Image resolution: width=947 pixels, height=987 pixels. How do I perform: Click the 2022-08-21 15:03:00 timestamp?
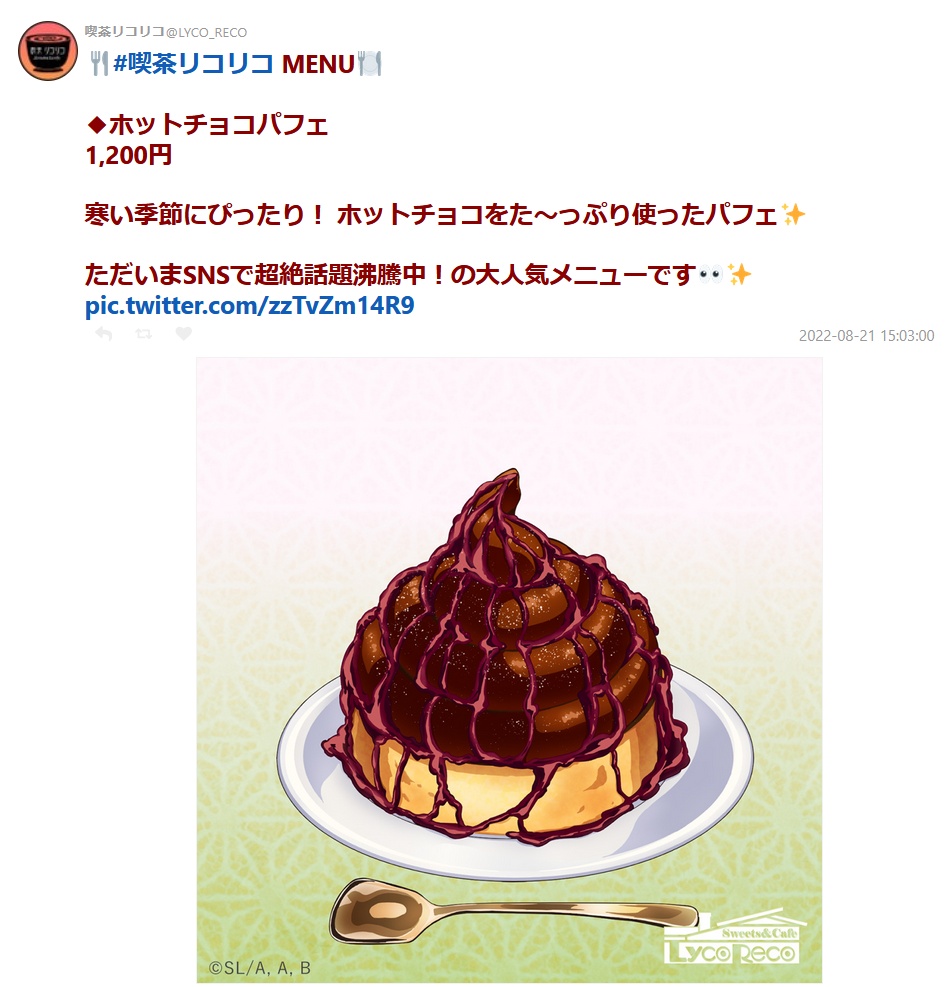866,336
